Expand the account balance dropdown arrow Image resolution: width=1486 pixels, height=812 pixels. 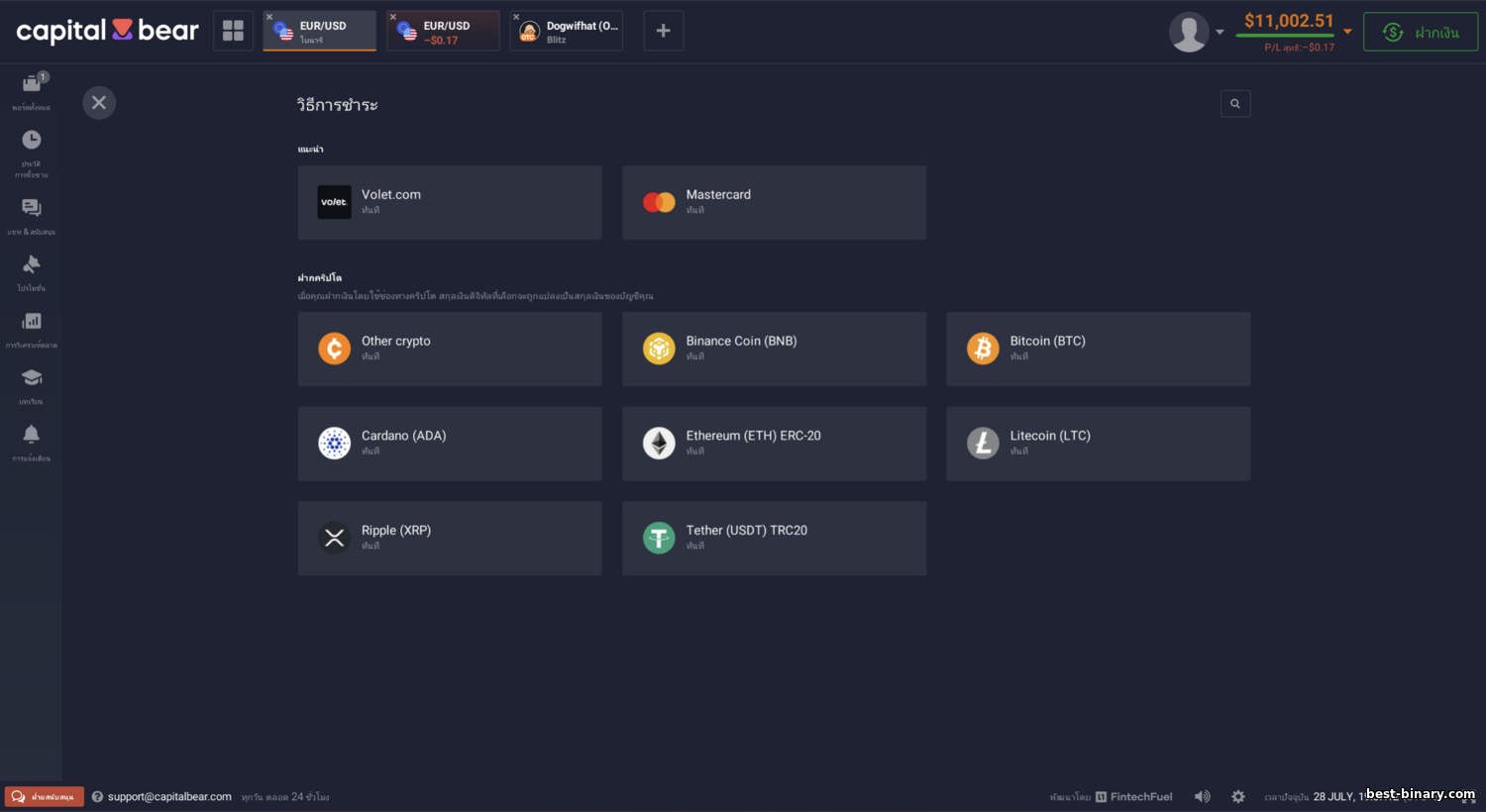click(1347, 32)
